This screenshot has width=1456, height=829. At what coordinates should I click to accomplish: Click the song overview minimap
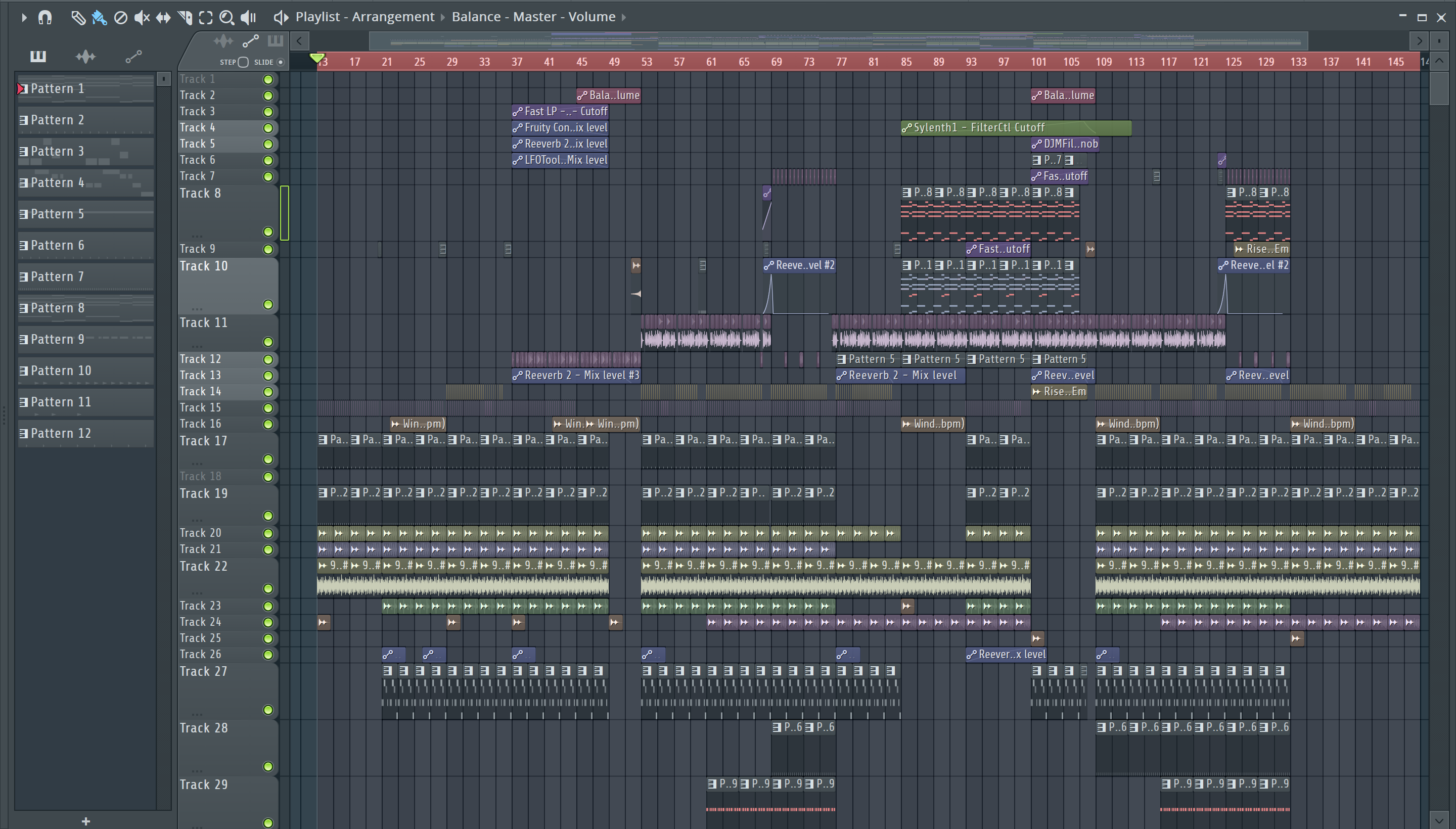click(x=838, y=41)
